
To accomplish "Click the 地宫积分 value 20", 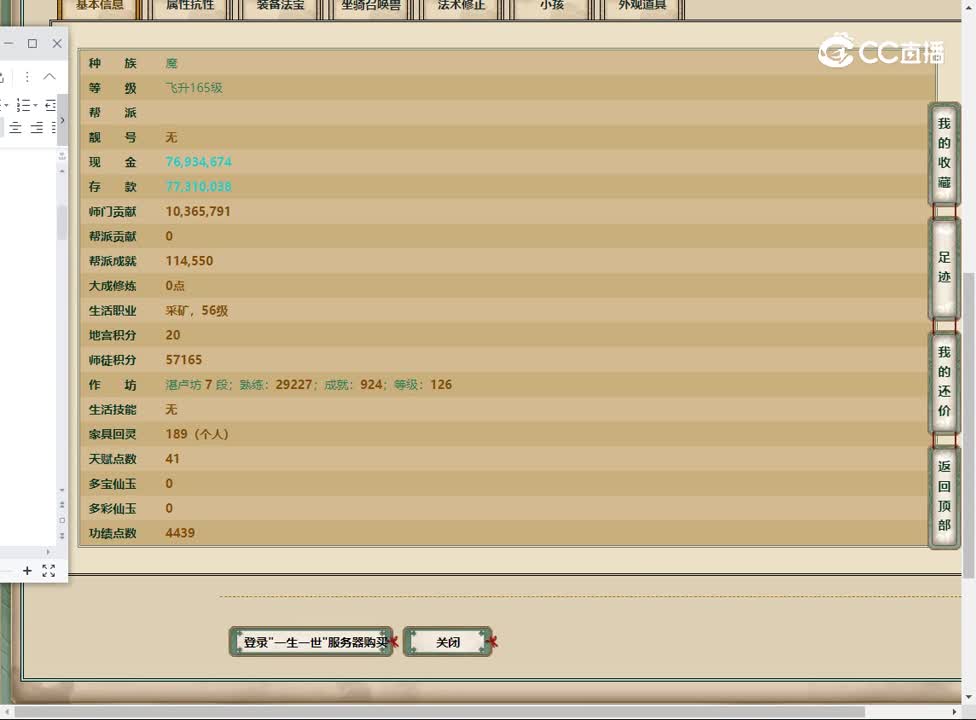I will click(x=172, y=335).
